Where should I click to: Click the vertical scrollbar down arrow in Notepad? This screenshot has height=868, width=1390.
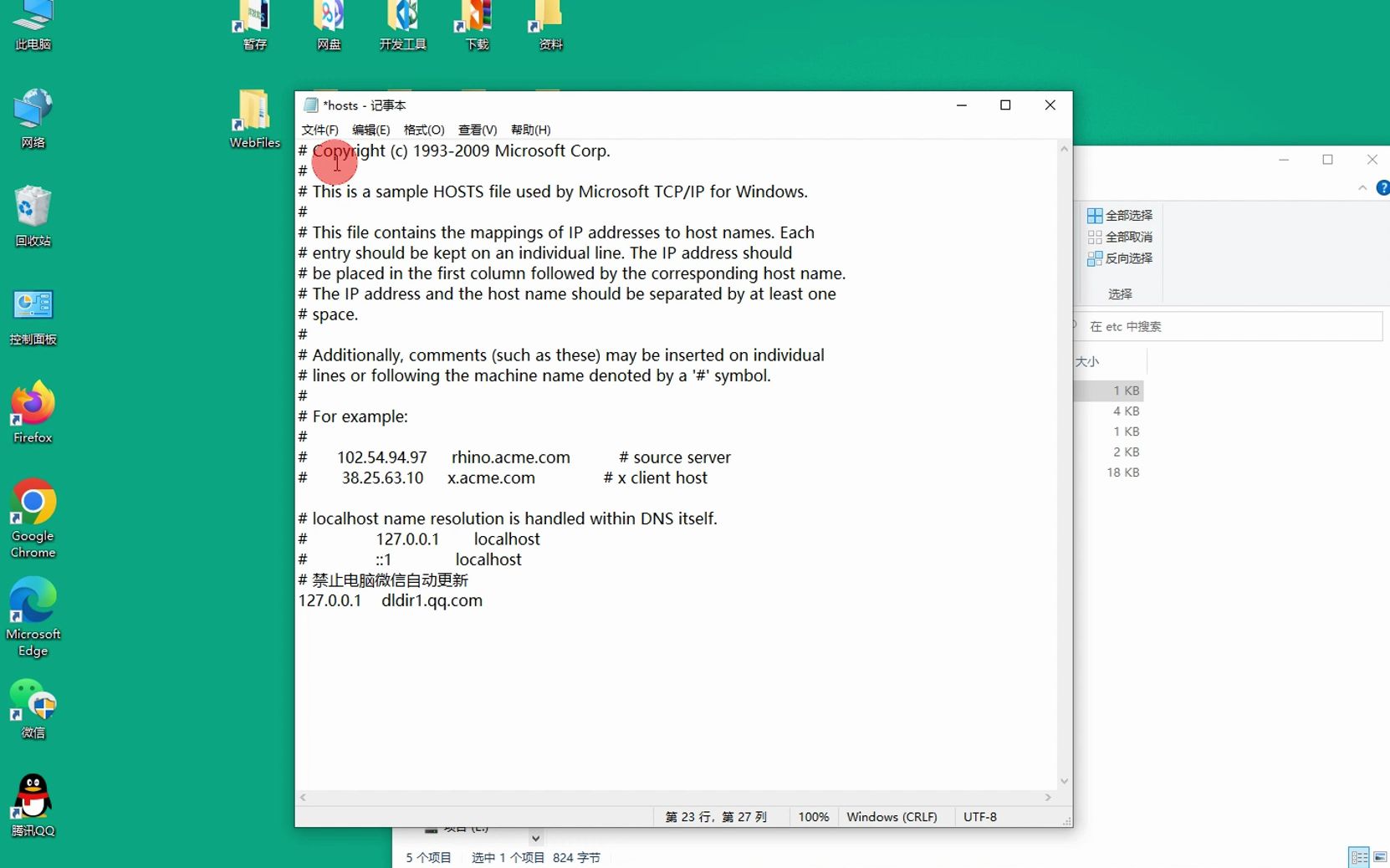click(1065, 781)
